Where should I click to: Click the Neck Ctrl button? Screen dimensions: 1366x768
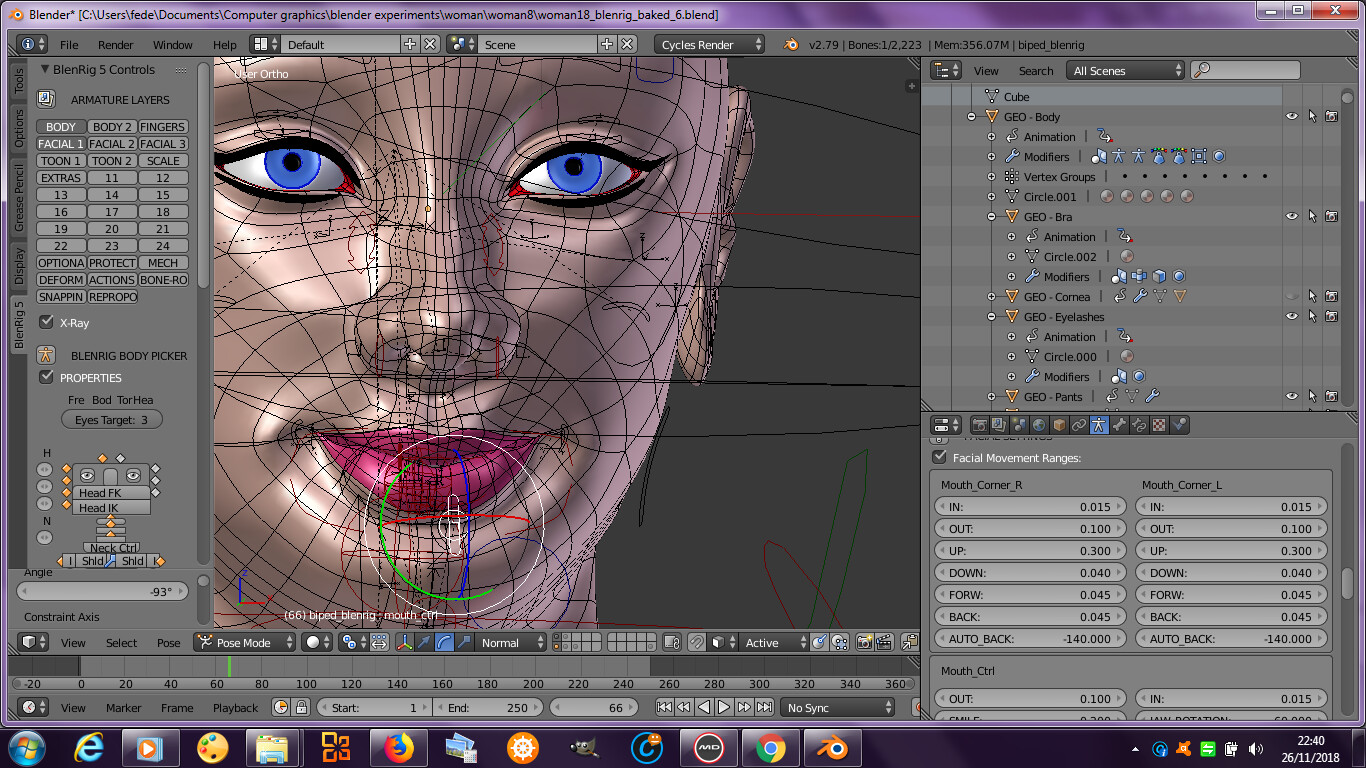point(113,548)
